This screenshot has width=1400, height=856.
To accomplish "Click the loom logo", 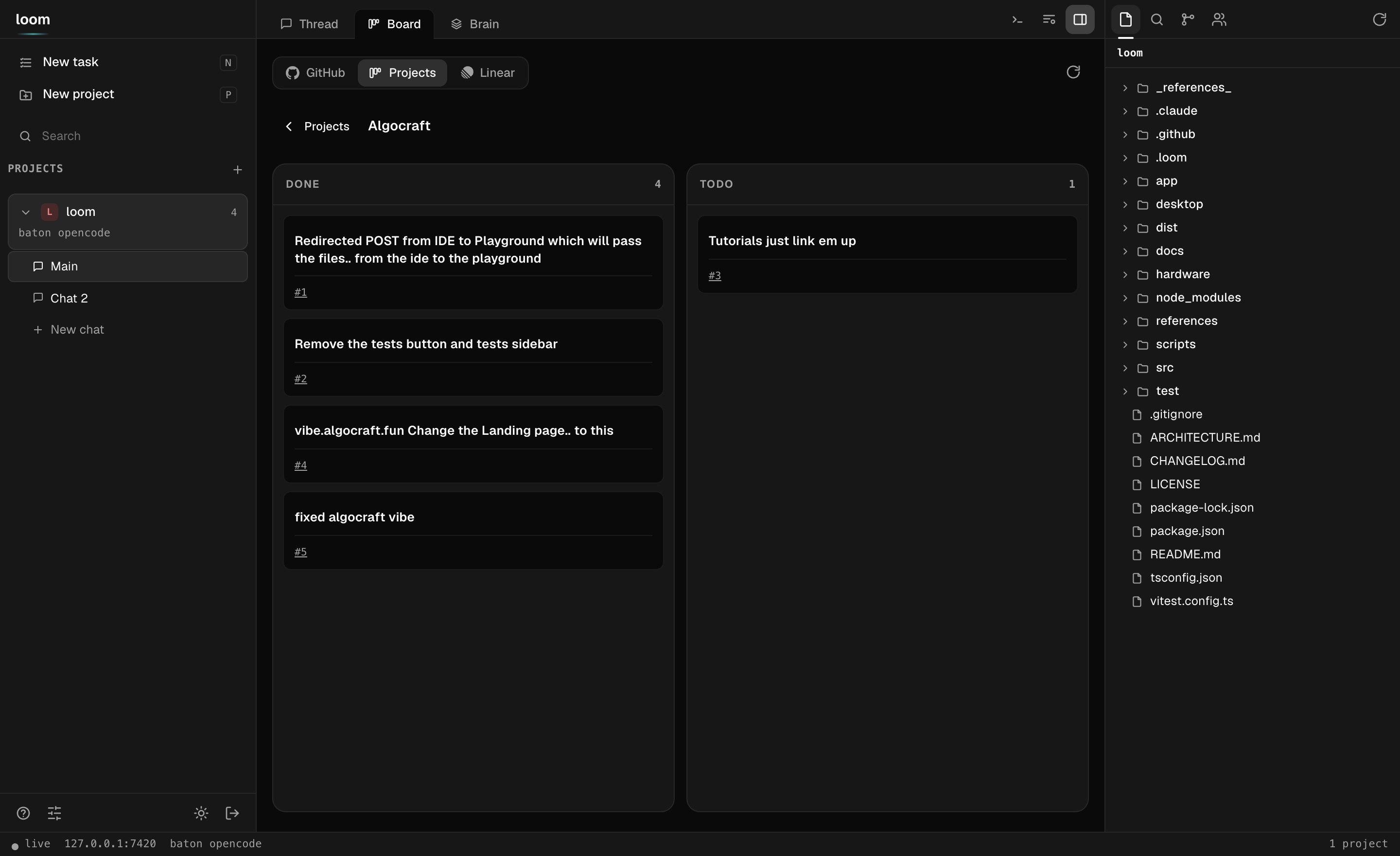I will tap(33, 19).
